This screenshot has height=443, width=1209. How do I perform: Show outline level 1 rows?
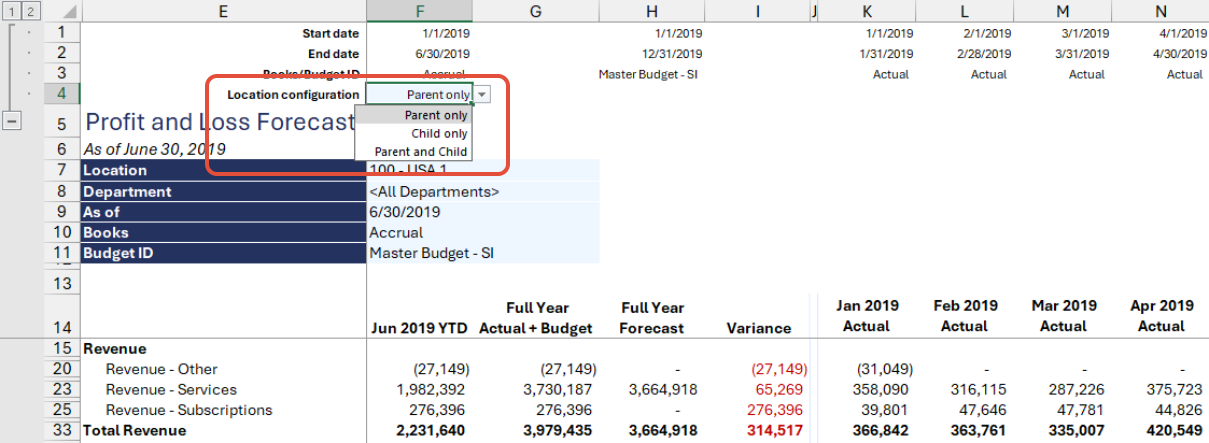click(x=8, y=11)
